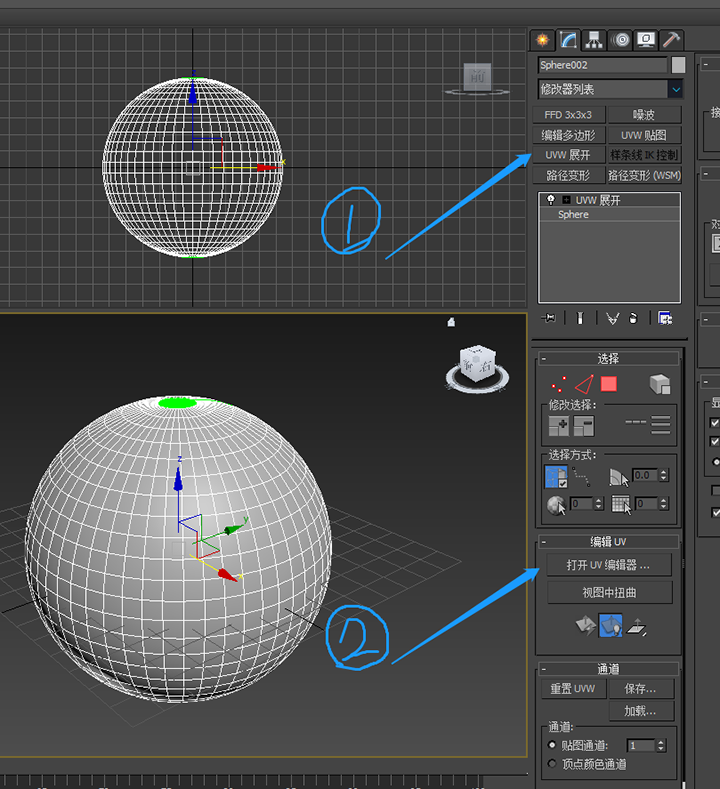Open Configure Modifier Sets icon
Viewport: 720px width, 789px height.
pyautogui.click(x=665, y=318)
